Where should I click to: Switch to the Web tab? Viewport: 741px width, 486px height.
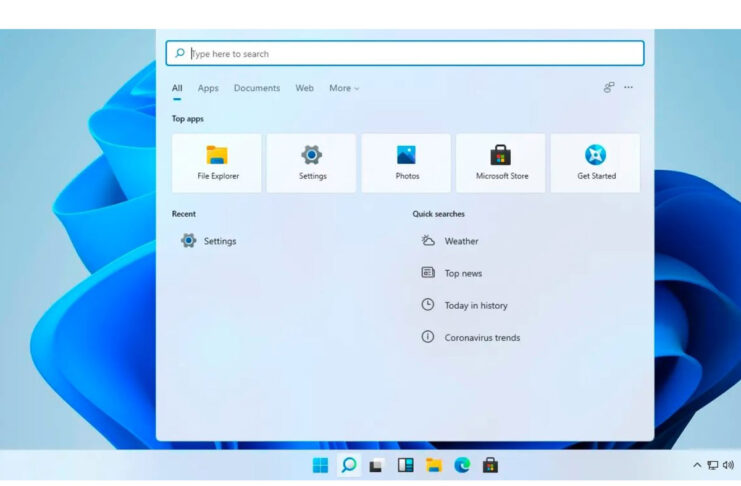click(304, 88)
